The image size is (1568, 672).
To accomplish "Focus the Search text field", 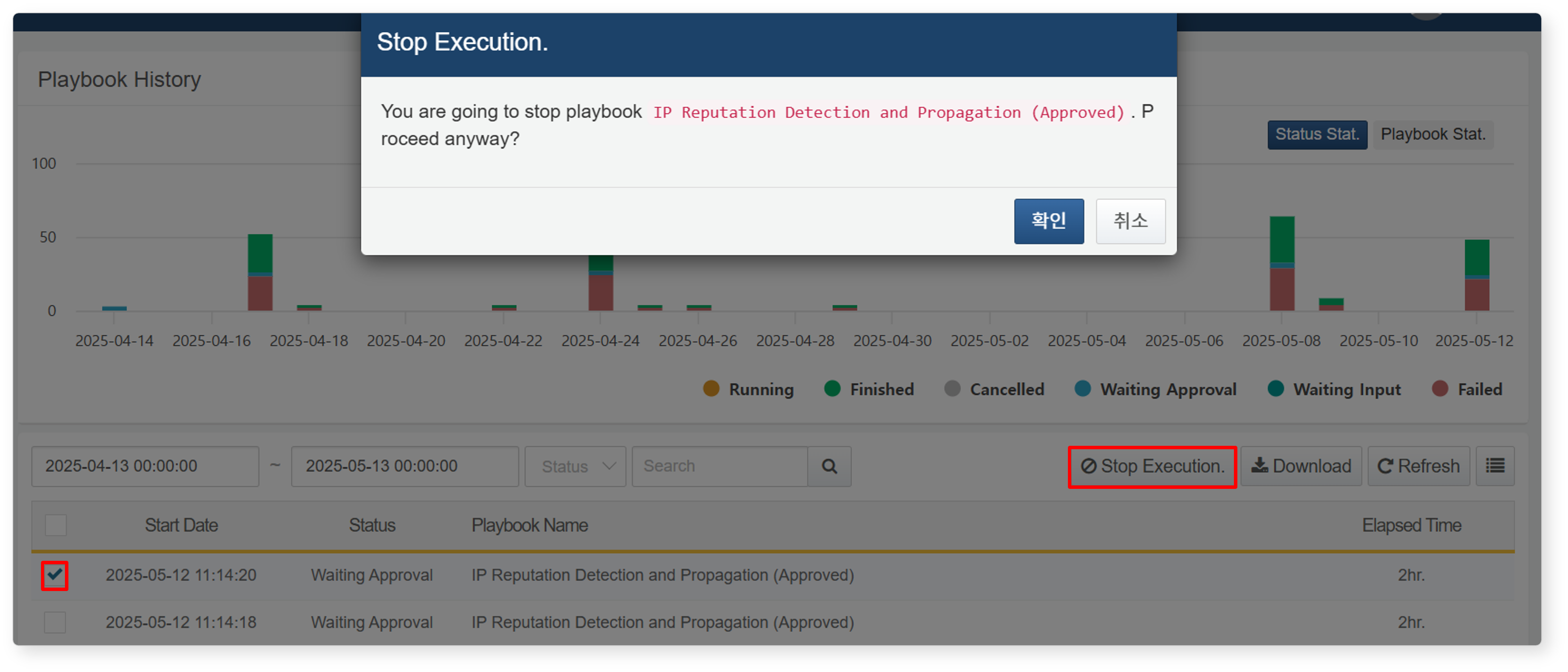I will click(x=720, y=466).
